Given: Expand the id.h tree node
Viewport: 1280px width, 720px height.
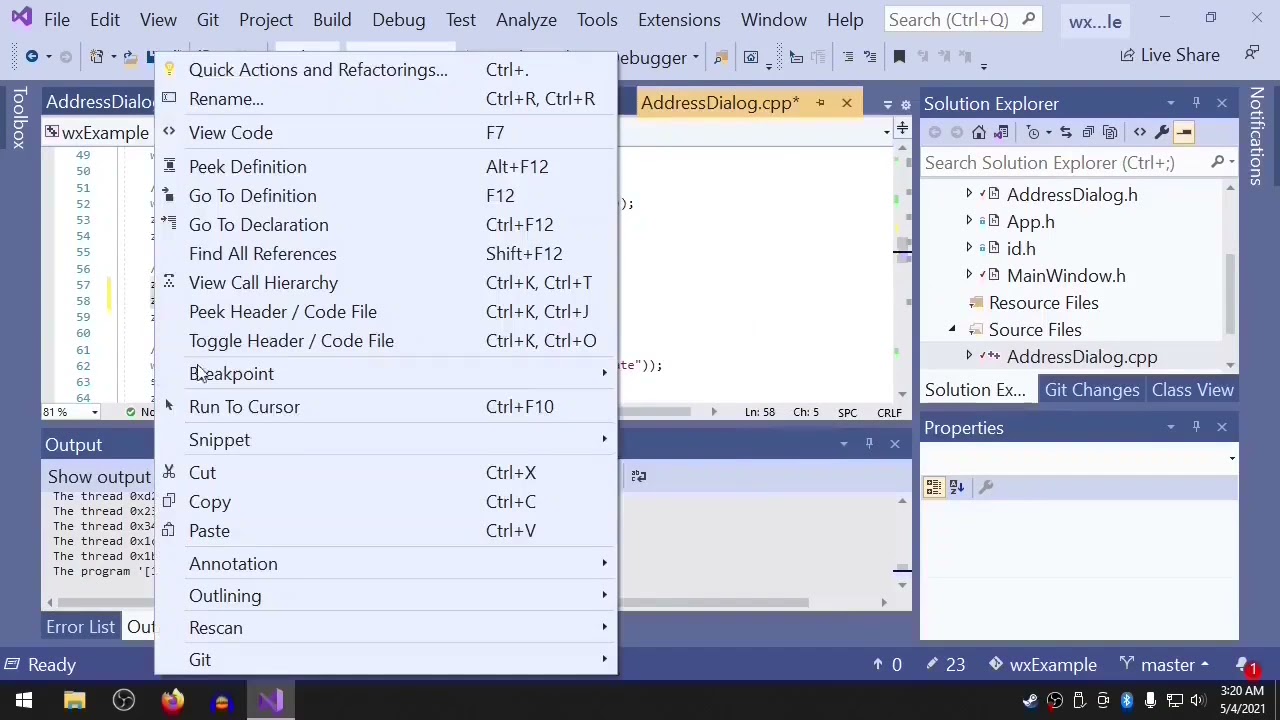Looking at the screenshot, I should 968,248.
